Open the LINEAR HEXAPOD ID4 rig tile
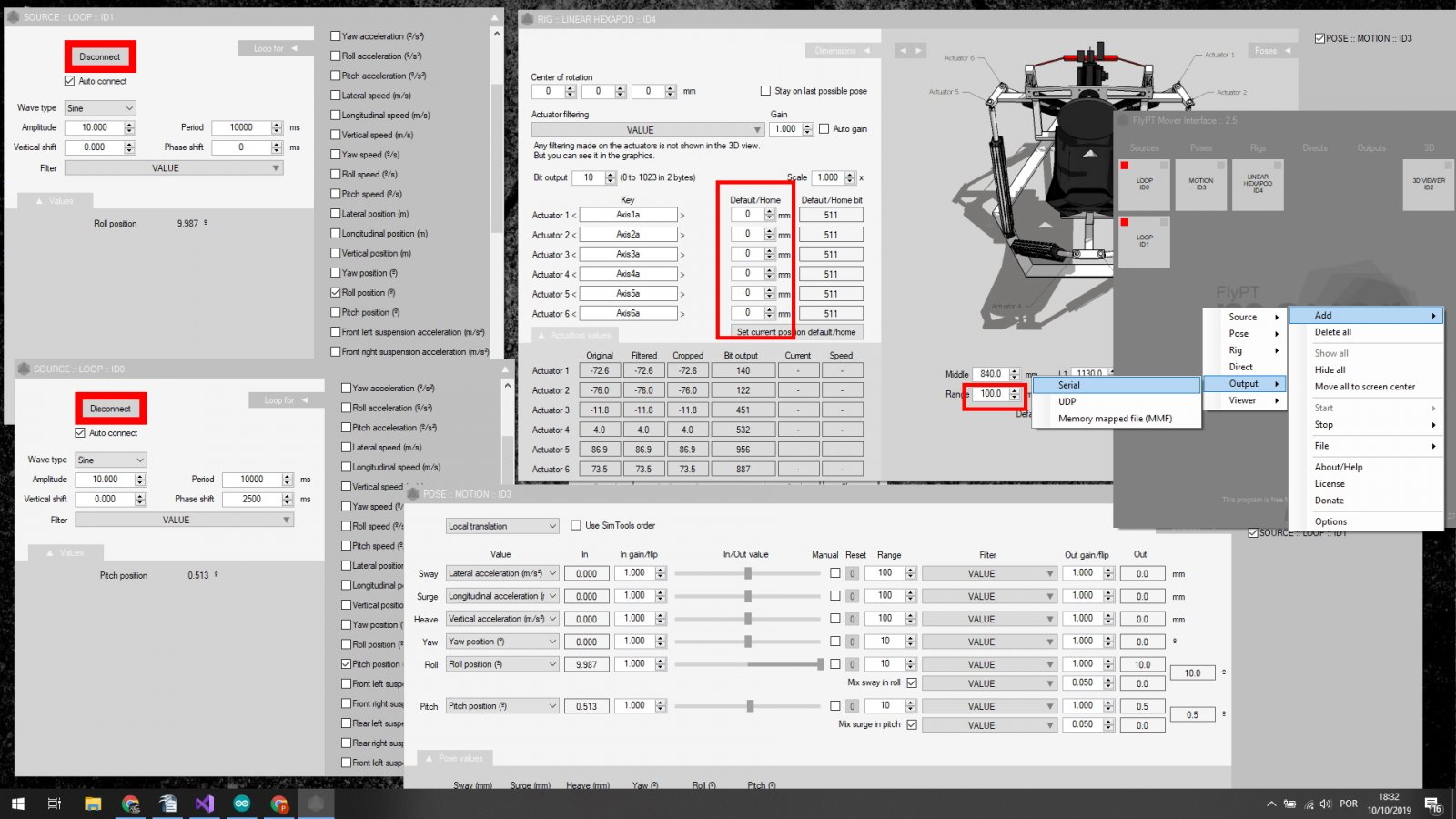The width and height of the screenshot is (1456, 819). (x=1258, y=185)
